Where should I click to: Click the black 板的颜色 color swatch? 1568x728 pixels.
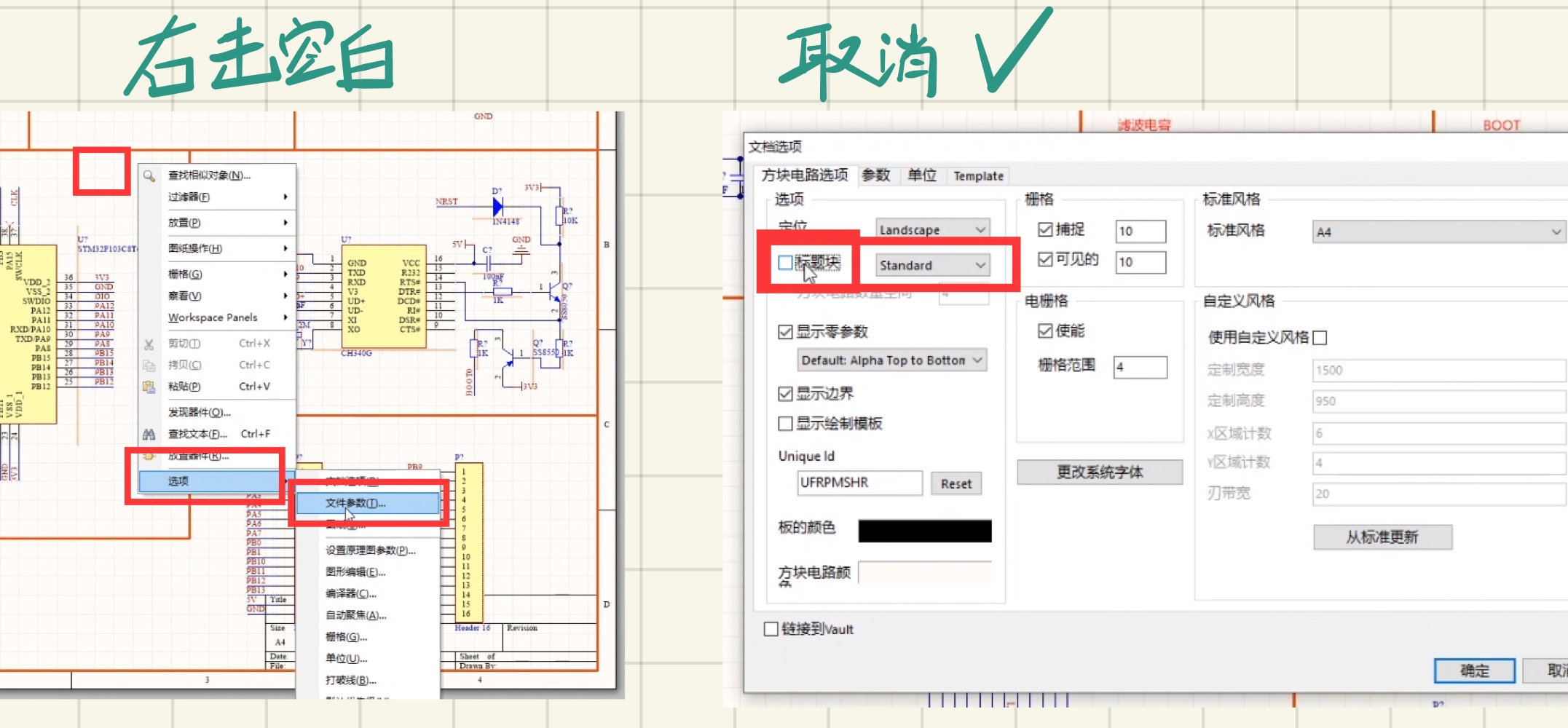[x=924, y=531]
